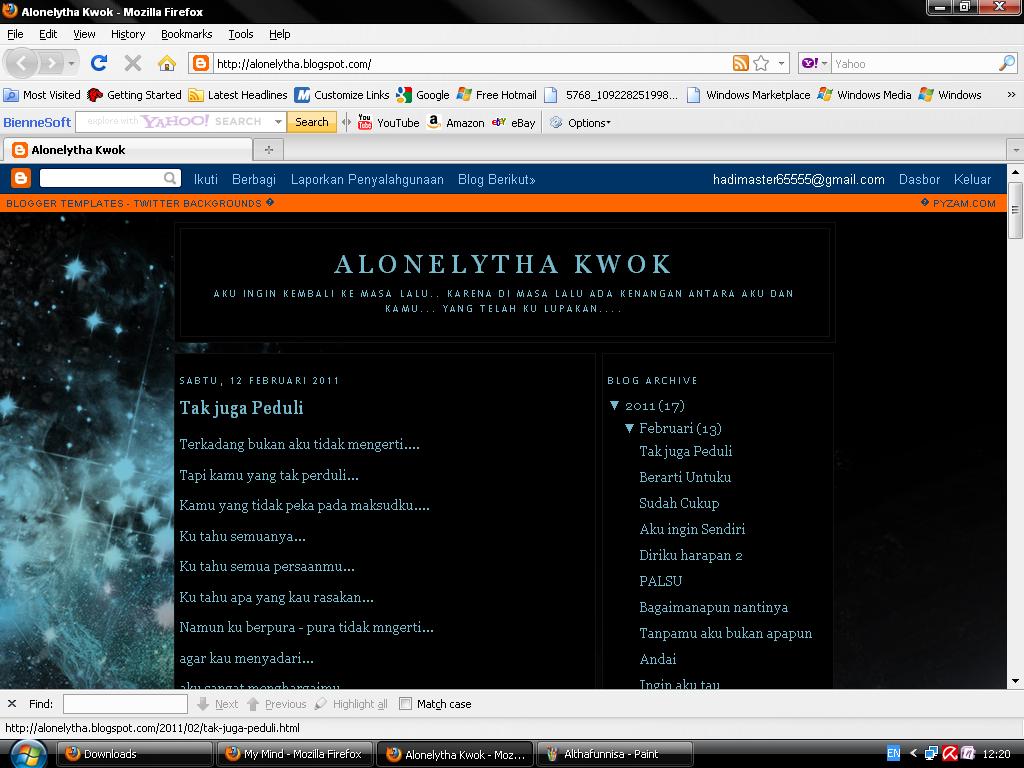Go to Blog Berikut» link
Screen dimensions: 1024x768
click(496, 179)
